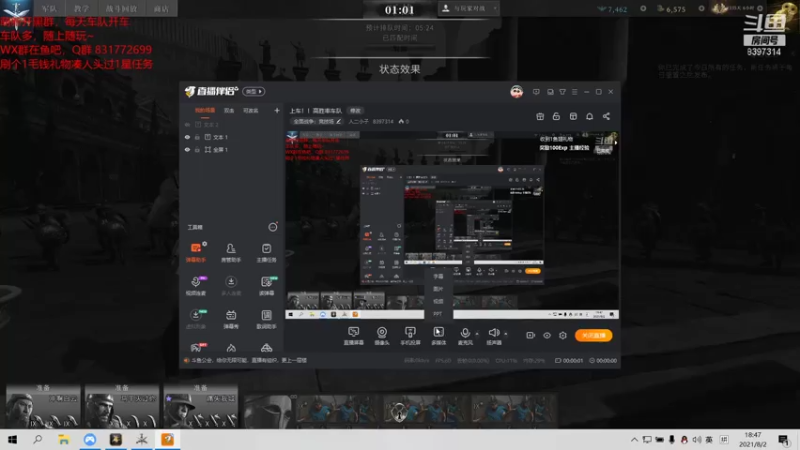Screen dimensions: 800x450
Task: Choose 字幕 from the multimedia popup menu
Action: pos(438,276)
